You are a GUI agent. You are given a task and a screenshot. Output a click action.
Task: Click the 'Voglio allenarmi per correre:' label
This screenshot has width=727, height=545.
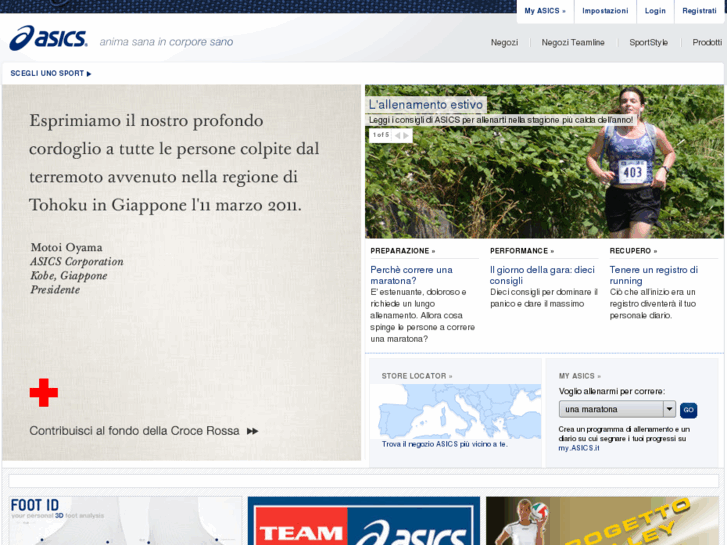612,391
